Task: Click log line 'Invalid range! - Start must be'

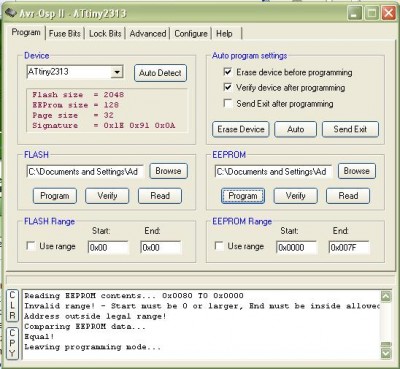Action: pos(202,306)
